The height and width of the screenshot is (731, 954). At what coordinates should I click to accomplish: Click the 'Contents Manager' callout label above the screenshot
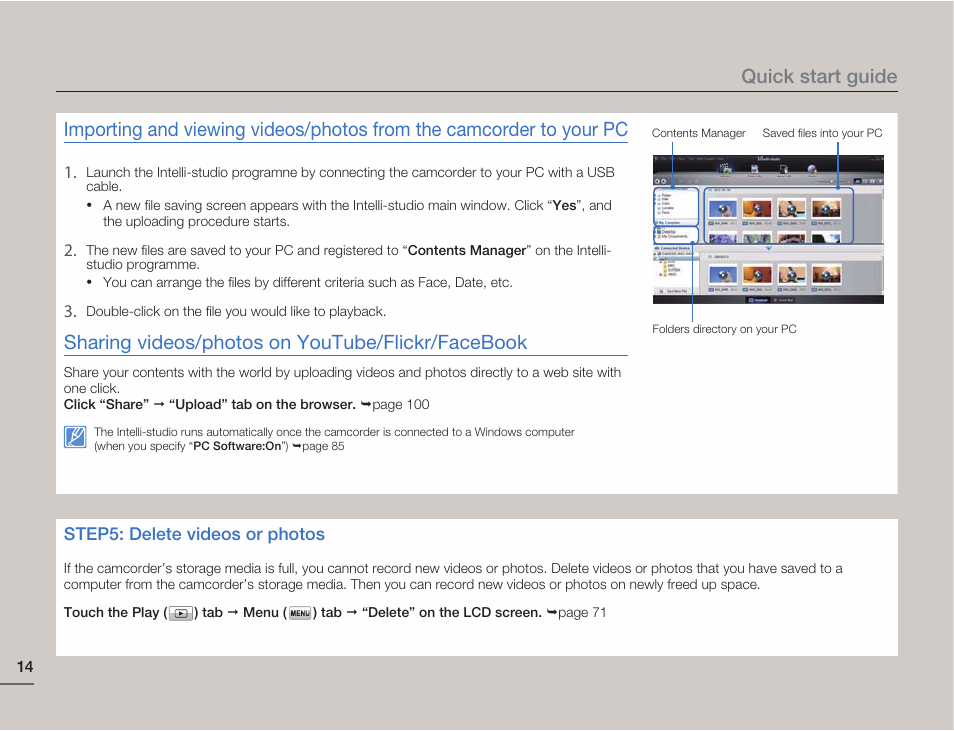tap(698, 133)
